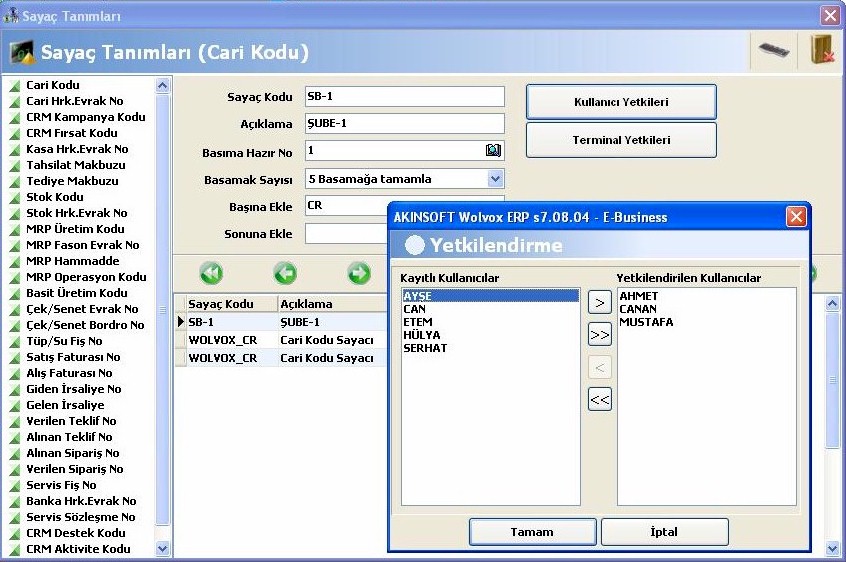Select Kasa Hrk.Evrak No item
Image resolution: width=846 pixels, height=562 pixels.
(77, 149)
